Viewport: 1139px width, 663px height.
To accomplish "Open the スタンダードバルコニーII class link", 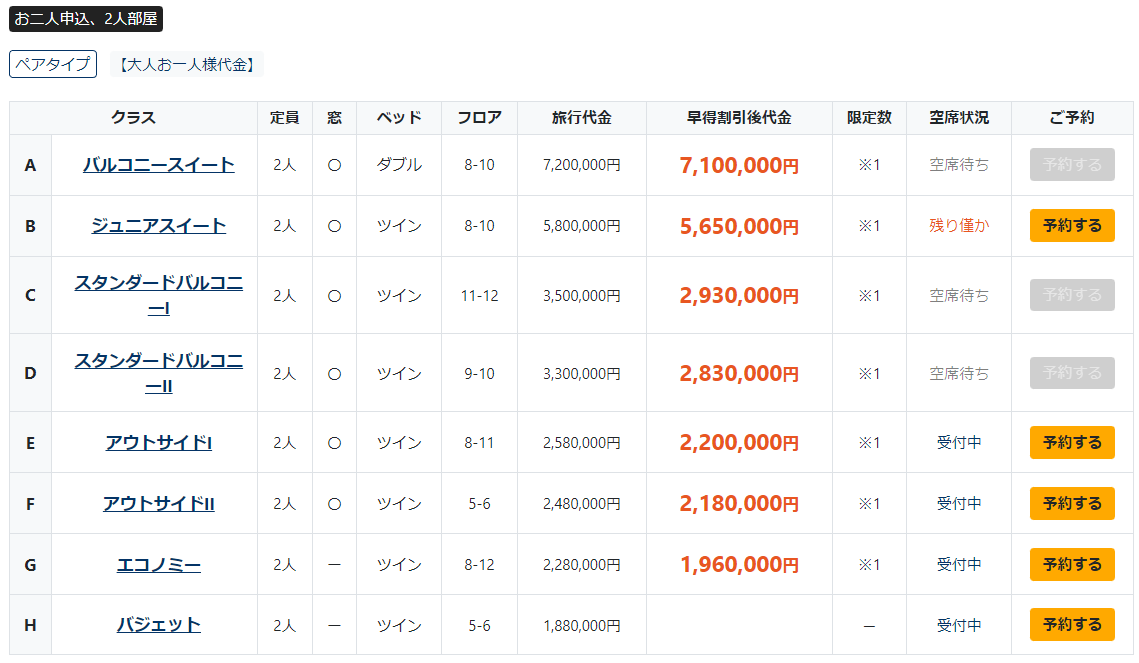I will pos(158,373).
